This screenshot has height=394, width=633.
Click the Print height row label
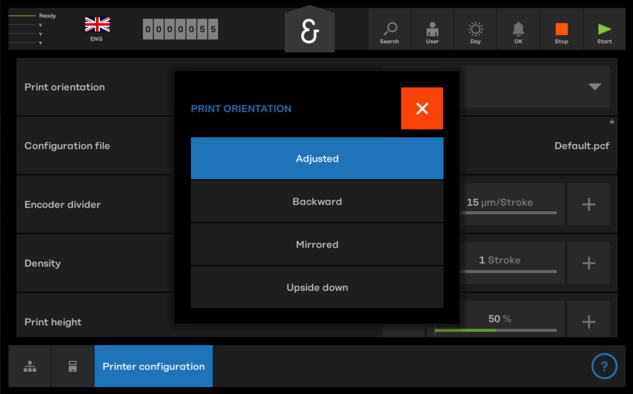point(53,322)
